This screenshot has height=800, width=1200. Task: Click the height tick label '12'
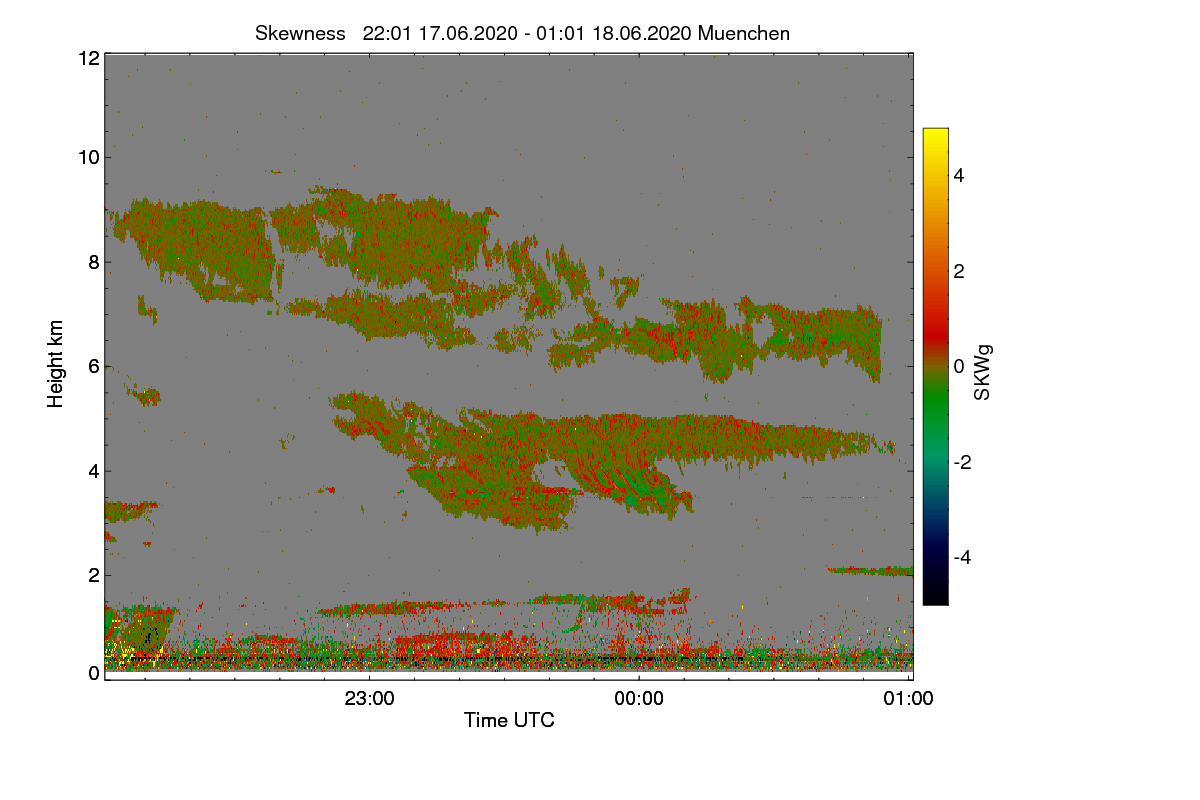[x=88, y=58]
